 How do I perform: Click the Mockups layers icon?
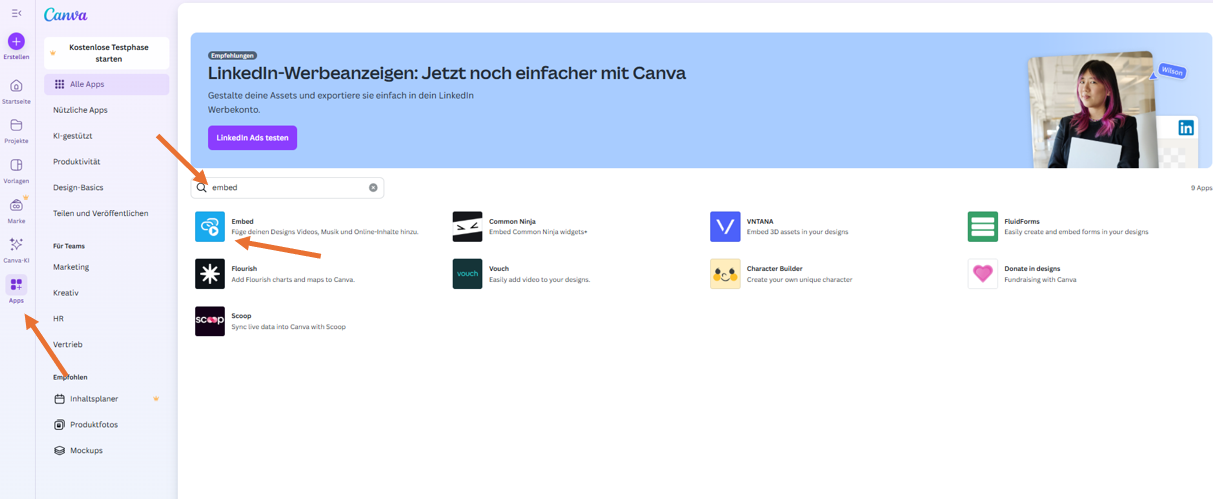click(x=59, y=451)
